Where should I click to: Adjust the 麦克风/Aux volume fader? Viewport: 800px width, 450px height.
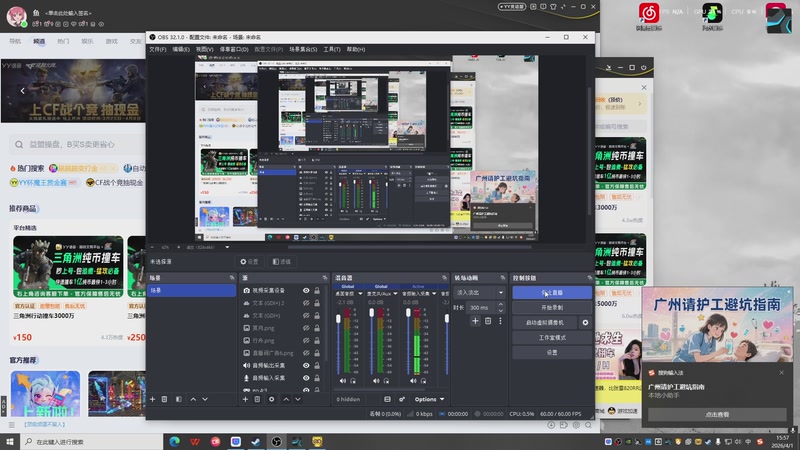371,312
